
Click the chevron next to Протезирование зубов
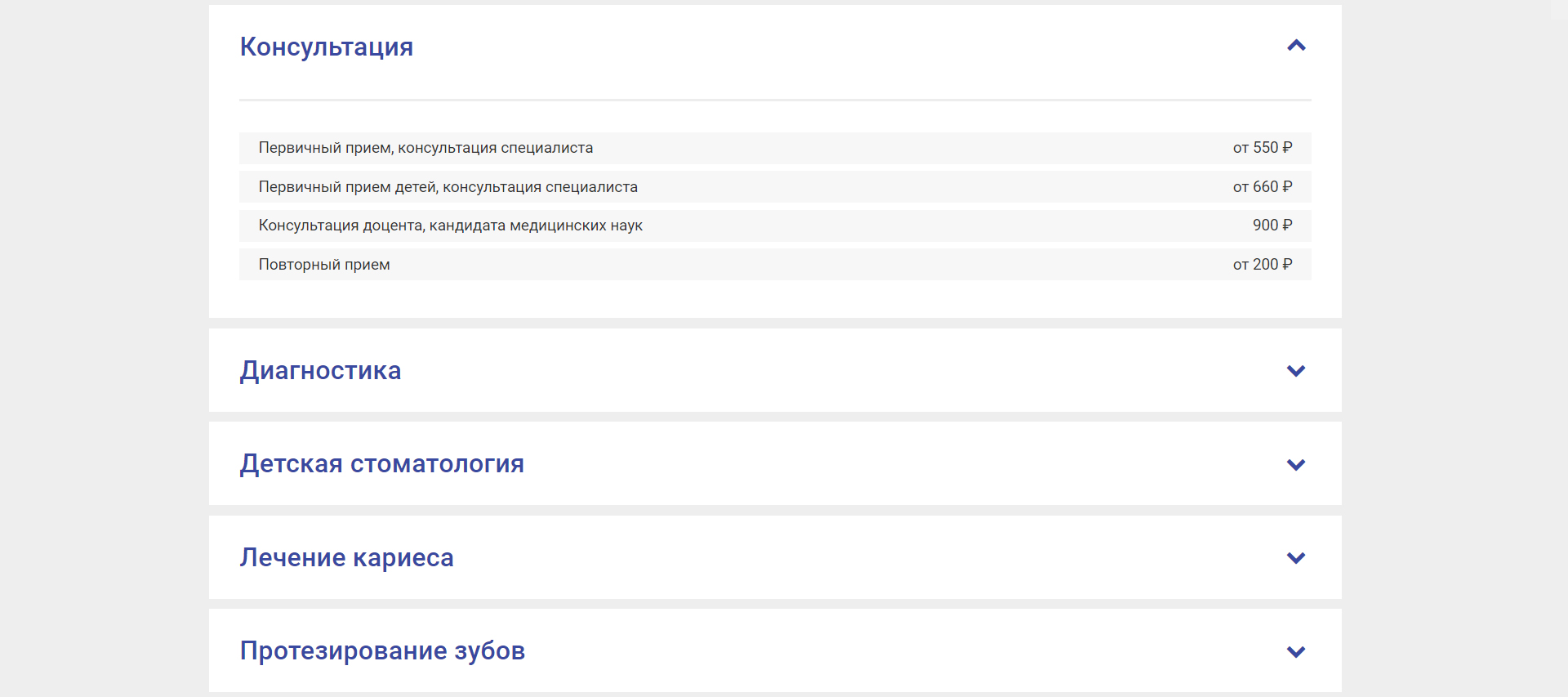(x=1296, y=652)
